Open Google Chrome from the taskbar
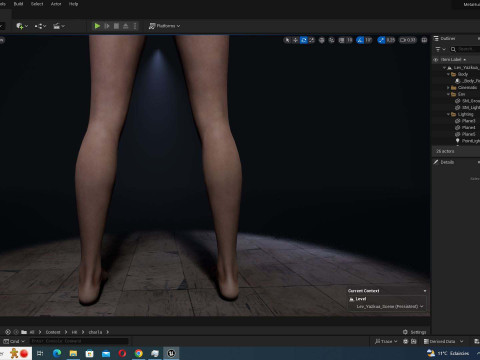480x360 pixels. point(139,353)
